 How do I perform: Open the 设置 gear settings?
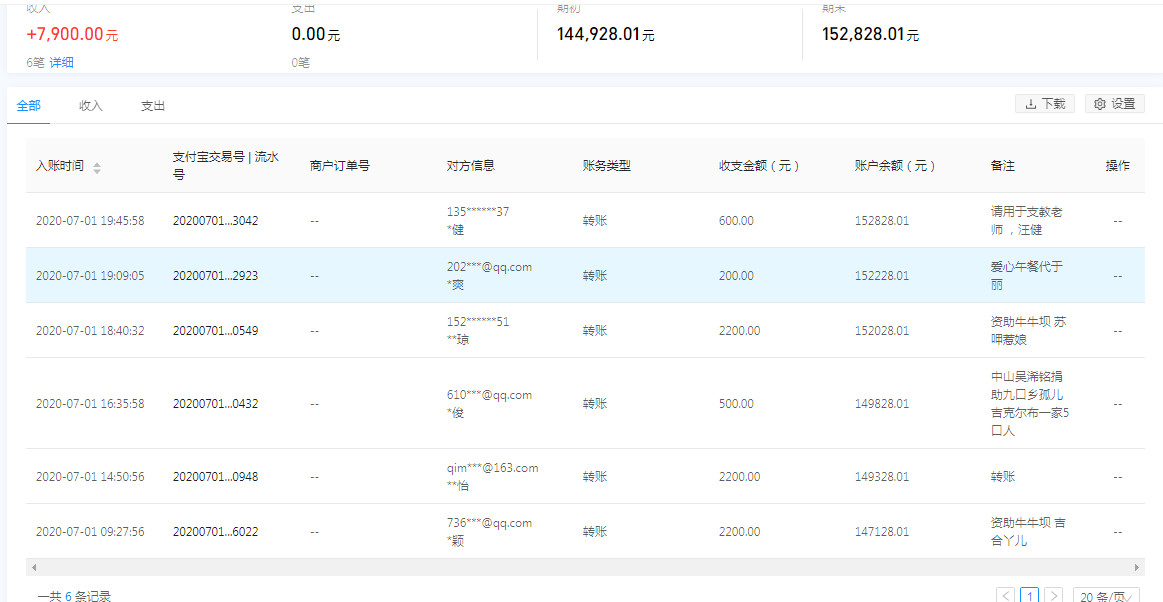point(1114,104)
